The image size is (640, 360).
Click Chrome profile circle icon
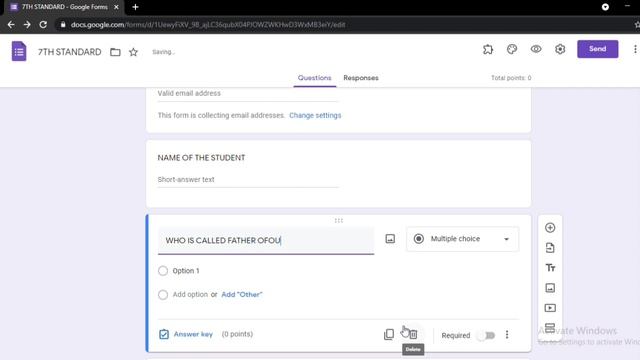click(x=605, y=7)
